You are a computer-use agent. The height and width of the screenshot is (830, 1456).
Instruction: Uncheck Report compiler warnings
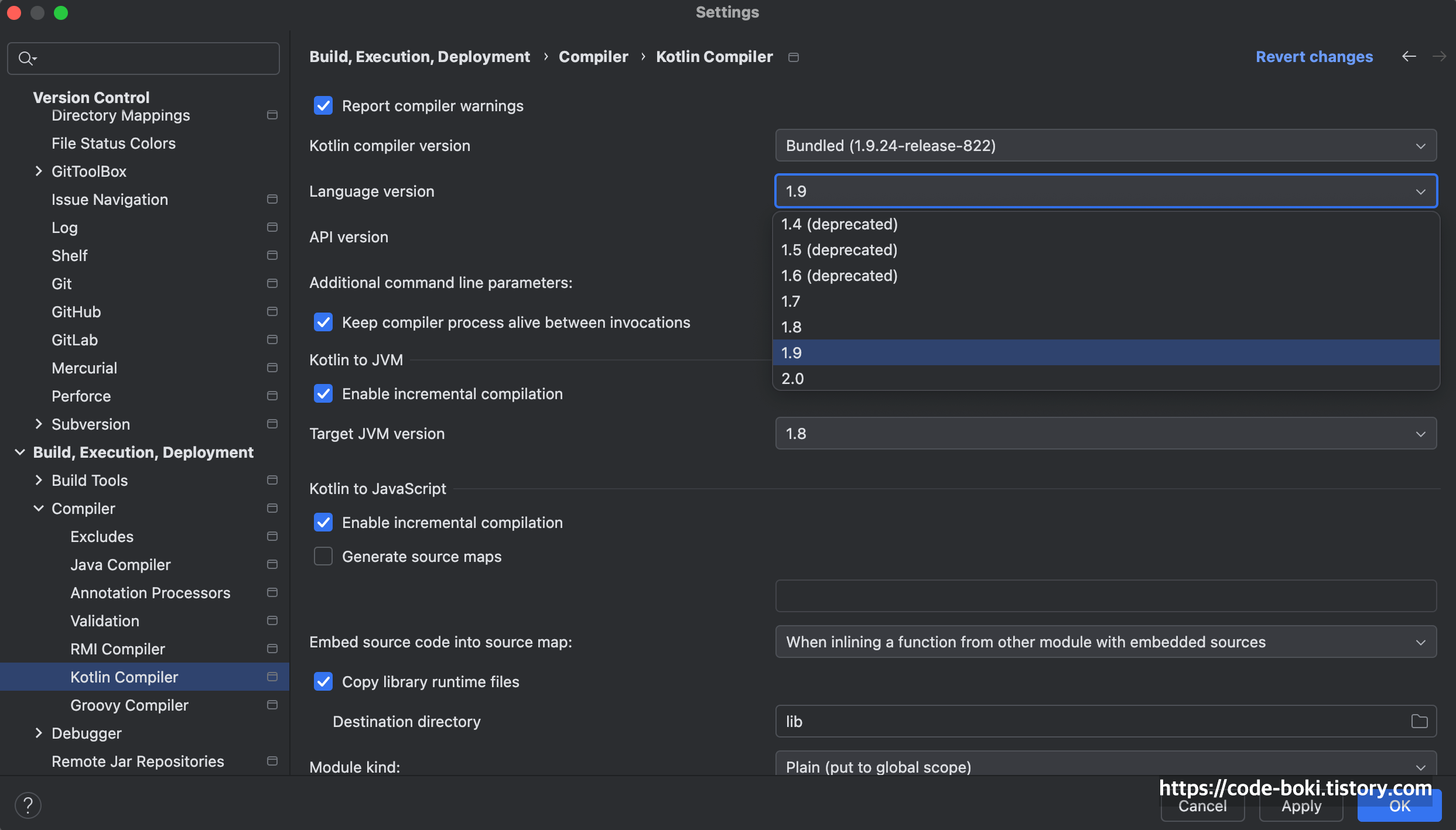323,106
